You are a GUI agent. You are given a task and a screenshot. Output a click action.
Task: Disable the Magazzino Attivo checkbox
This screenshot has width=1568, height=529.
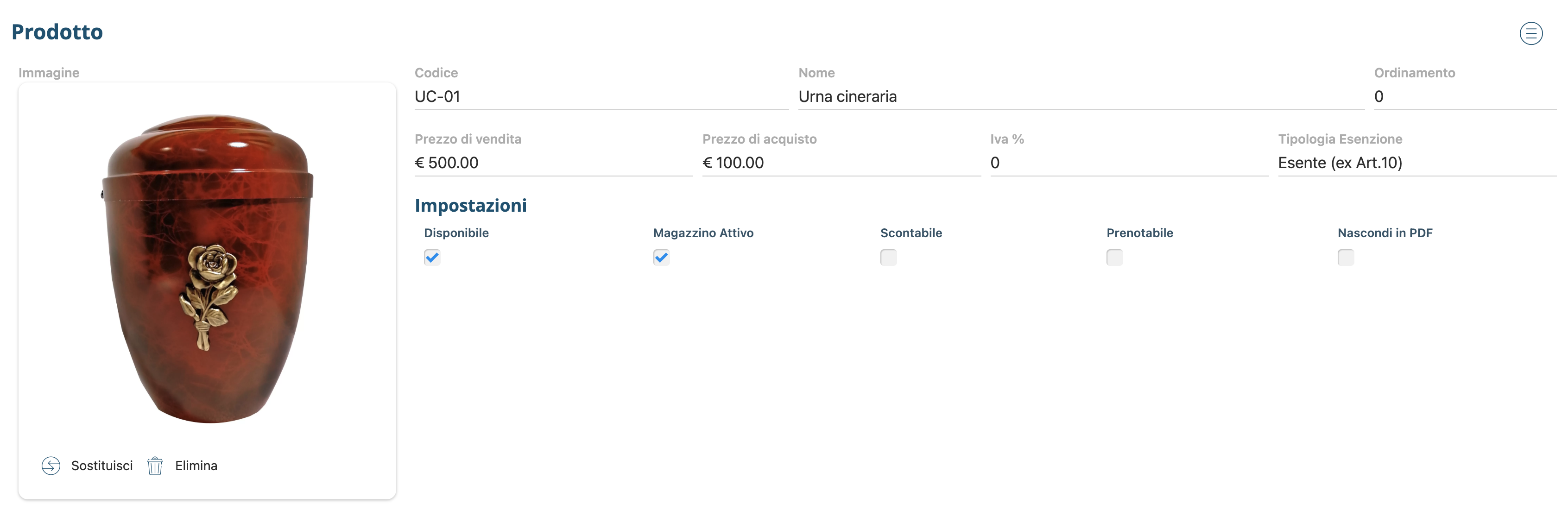[661, 258]
